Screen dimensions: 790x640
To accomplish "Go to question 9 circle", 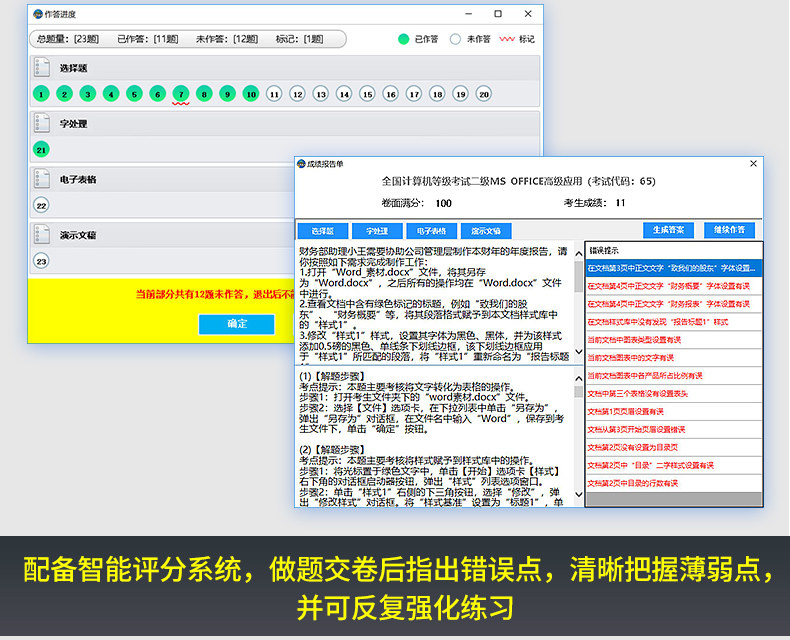I will (x=227, y=94).
